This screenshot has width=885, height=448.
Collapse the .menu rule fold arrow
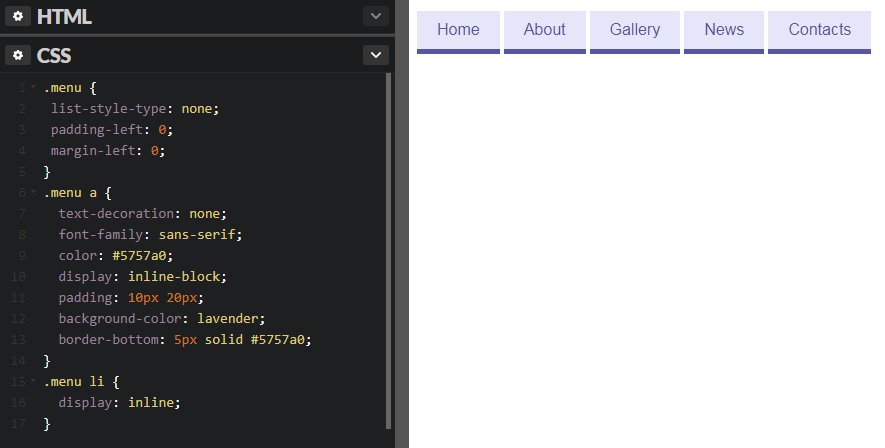point(33,88)
